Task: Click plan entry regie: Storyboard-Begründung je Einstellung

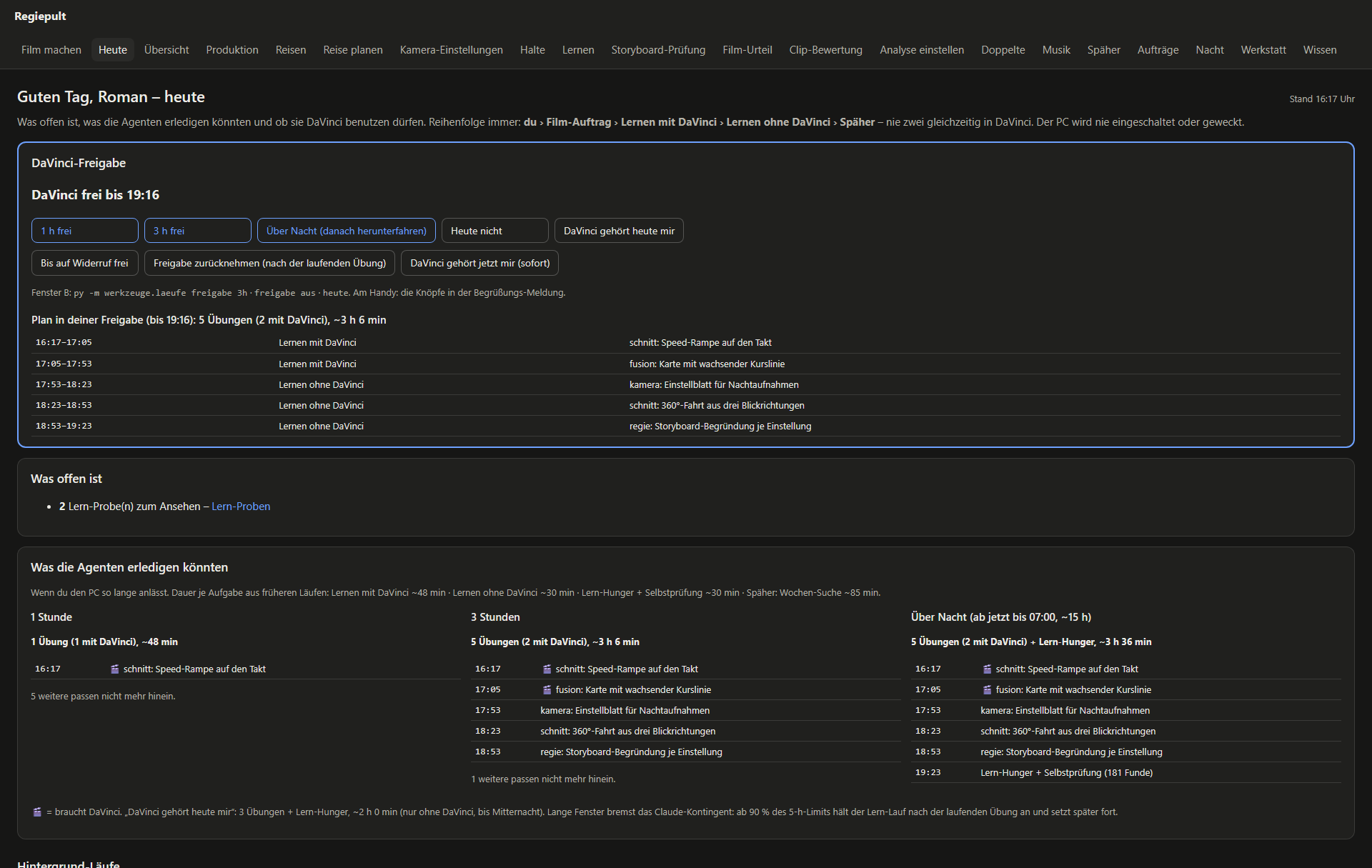Action: point(720,426)
